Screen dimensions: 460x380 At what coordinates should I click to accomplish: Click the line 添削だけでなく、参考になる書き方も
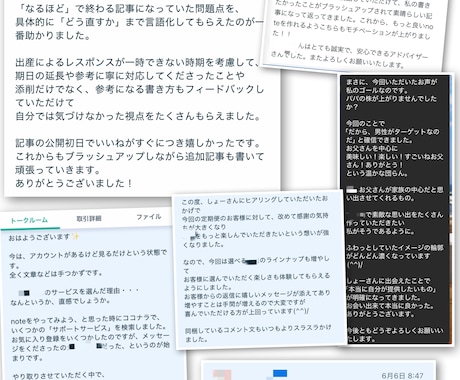coord(139,89)
